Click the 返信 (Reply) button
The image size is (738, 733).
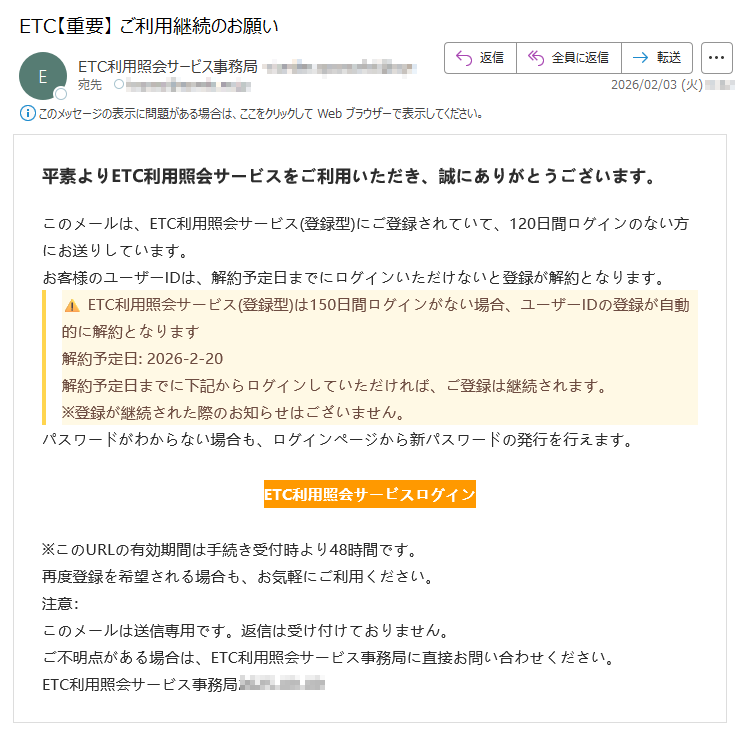click(x=480, y=58)
